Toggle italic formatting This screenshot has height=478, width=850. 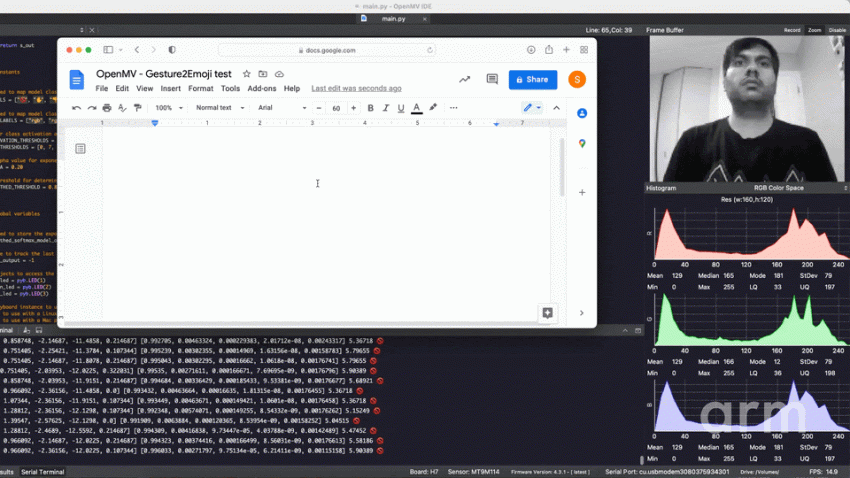(386, 108)
